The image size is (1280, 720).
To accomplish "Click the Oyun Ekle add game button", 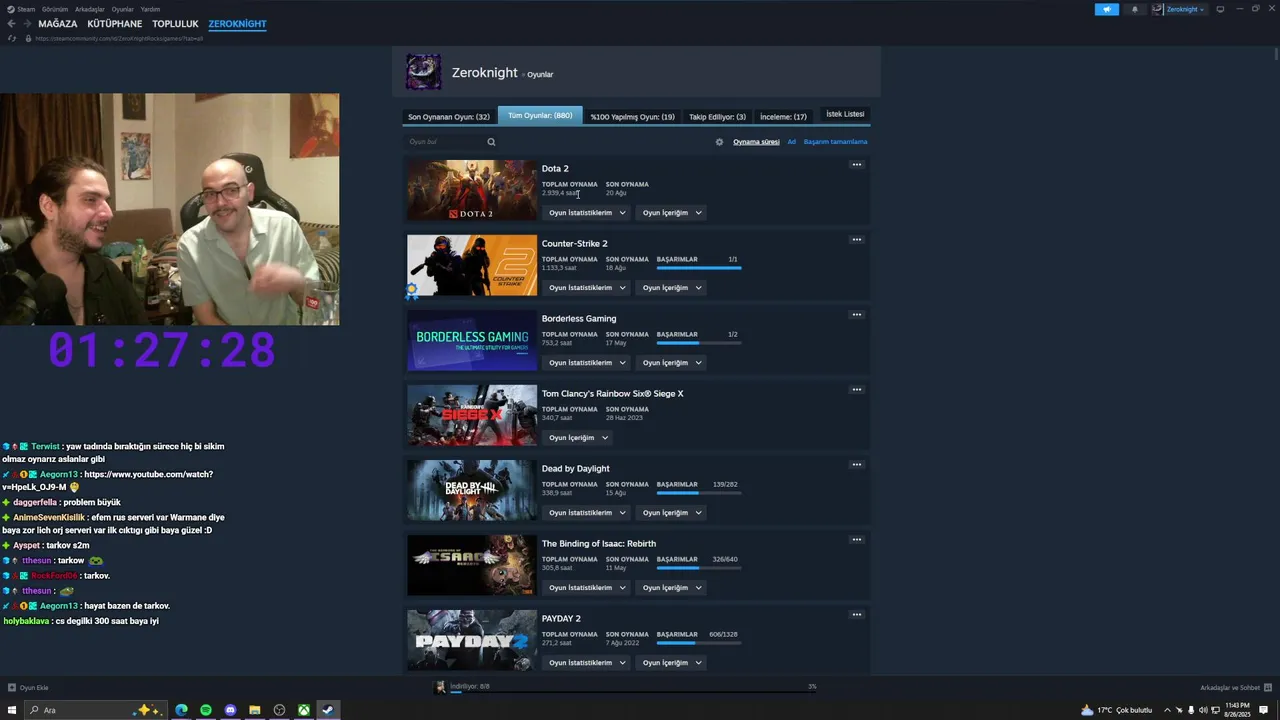I will coord(28,688).
